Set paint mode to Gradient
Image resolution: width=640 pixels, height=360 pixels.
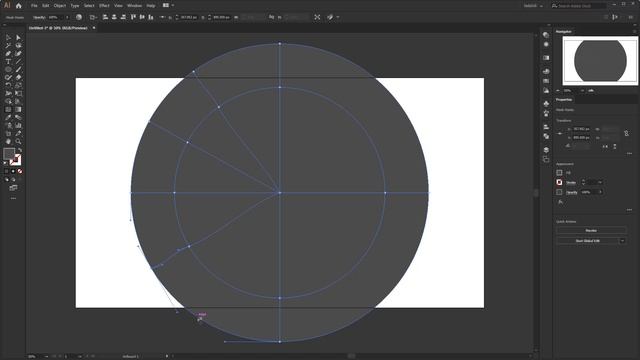pyautogui.click(x=13, y=171)
